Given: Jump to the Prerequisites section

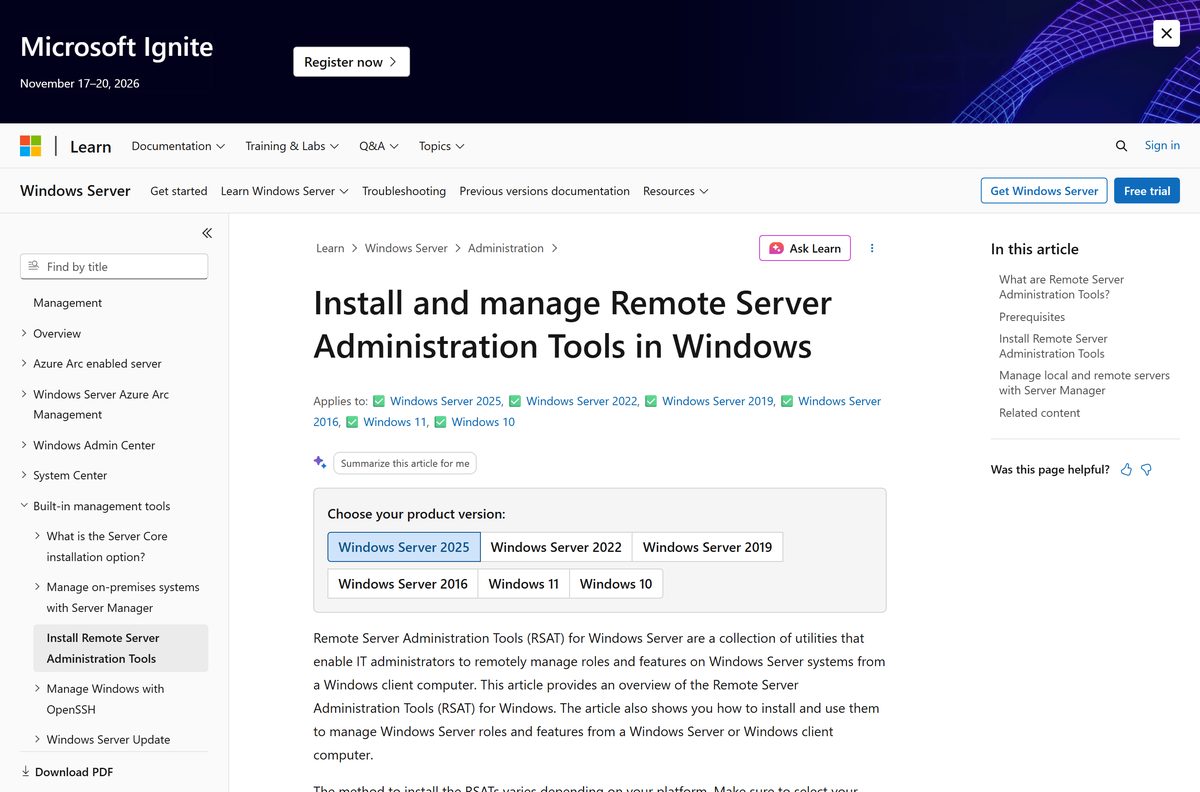Looking at the screenshot, I should click(1032, 317).
